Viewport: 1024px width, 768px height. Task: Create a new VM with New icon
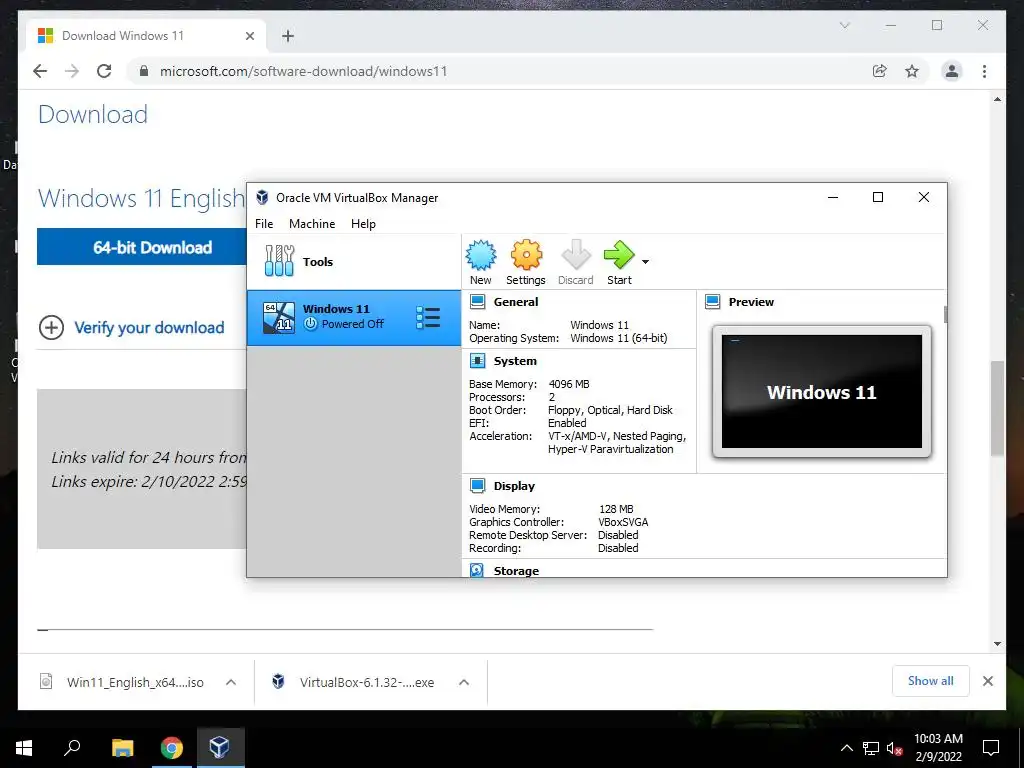481,262
